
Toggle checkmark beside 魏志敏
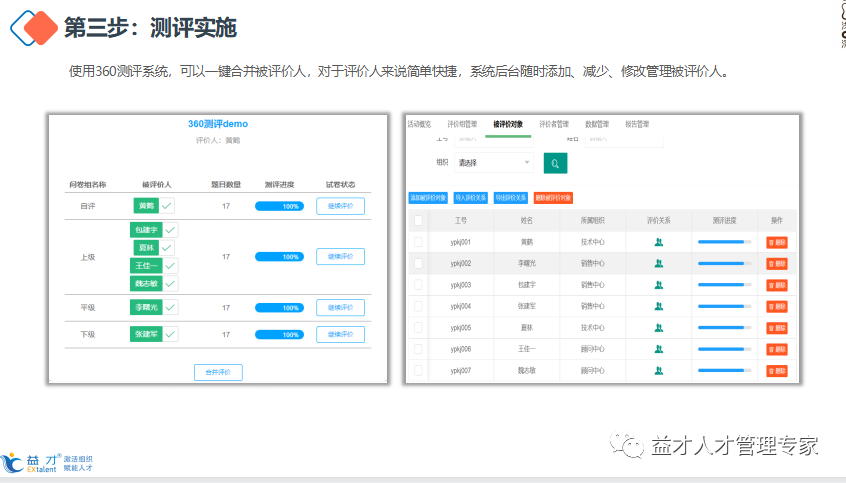coord(170,283)
